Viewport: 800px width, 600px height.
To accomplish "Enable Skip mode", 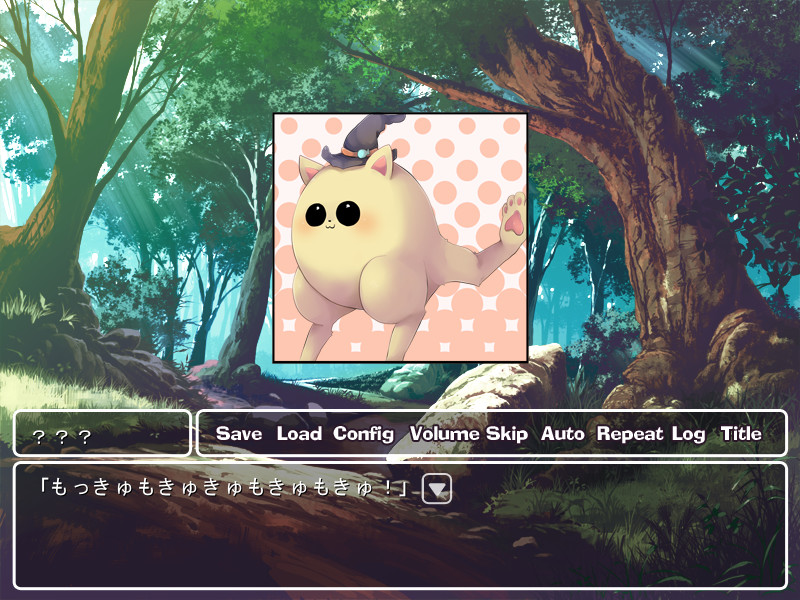I will click(x=507, y=434).
